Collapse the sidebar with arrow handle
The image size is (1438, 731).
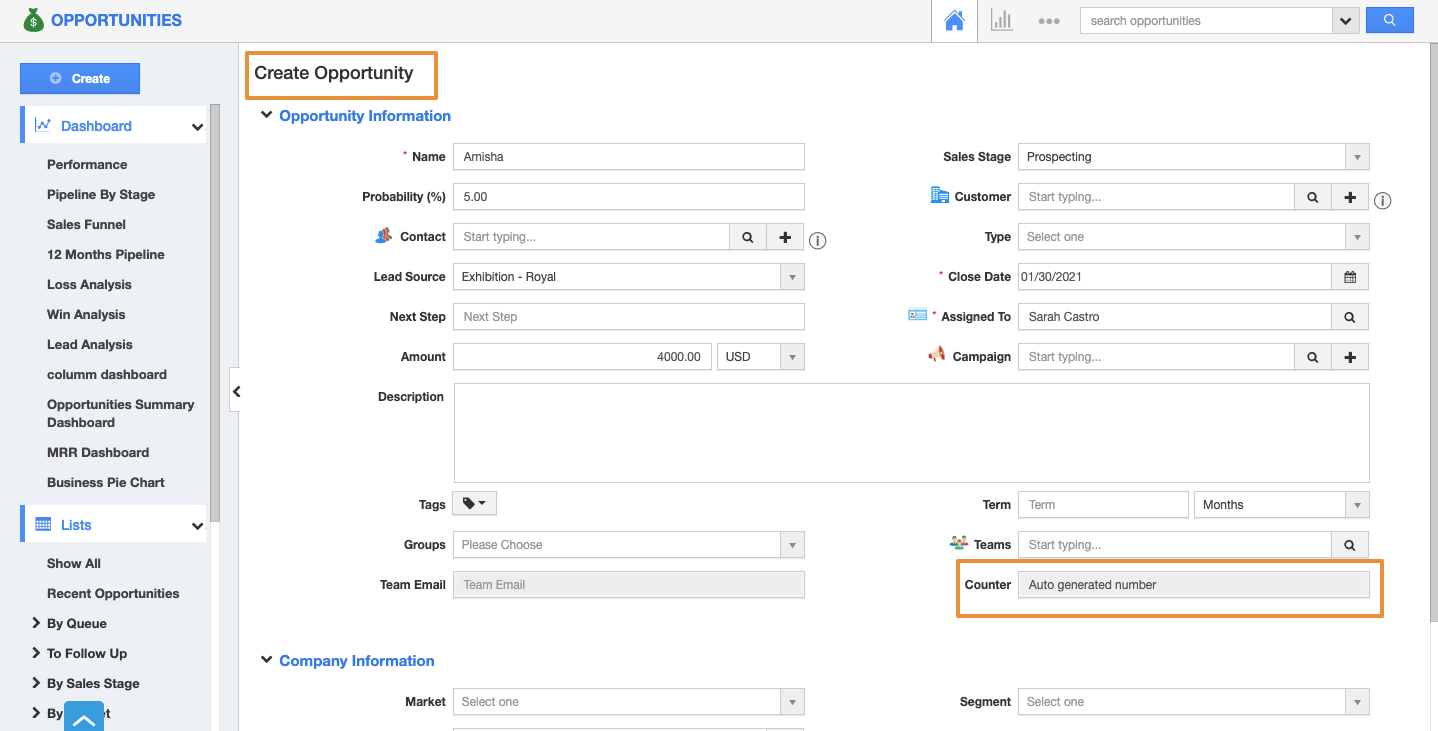point(236,391)
